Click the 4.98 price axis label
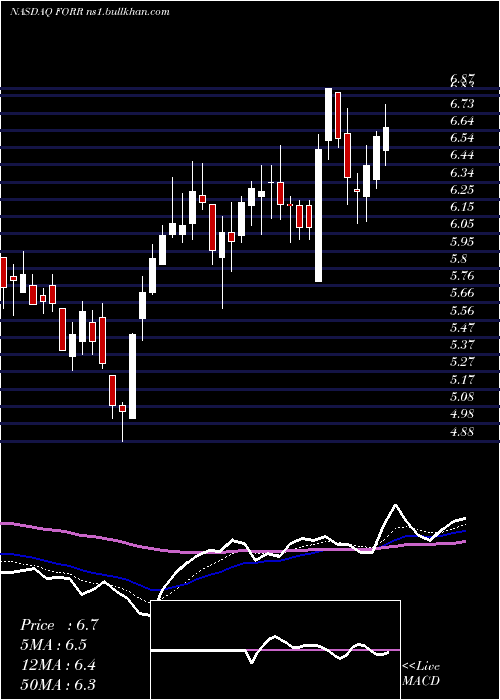The height and width of the screenshot is (700, 500). point(462,413)
